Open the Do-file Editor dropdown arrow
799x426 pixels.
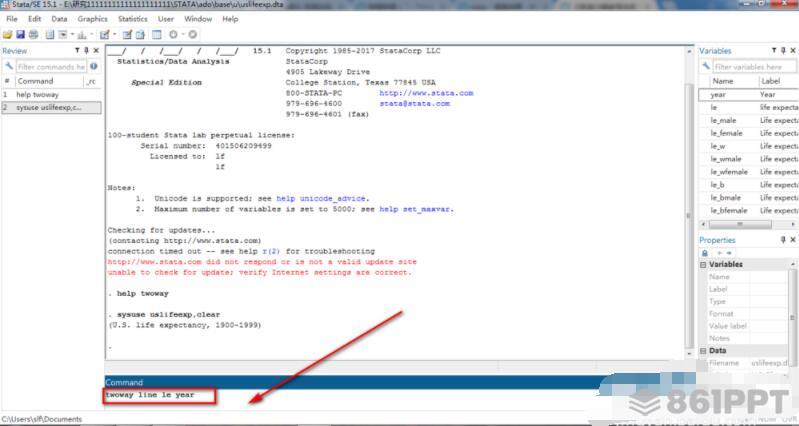(x=115, y=34)
